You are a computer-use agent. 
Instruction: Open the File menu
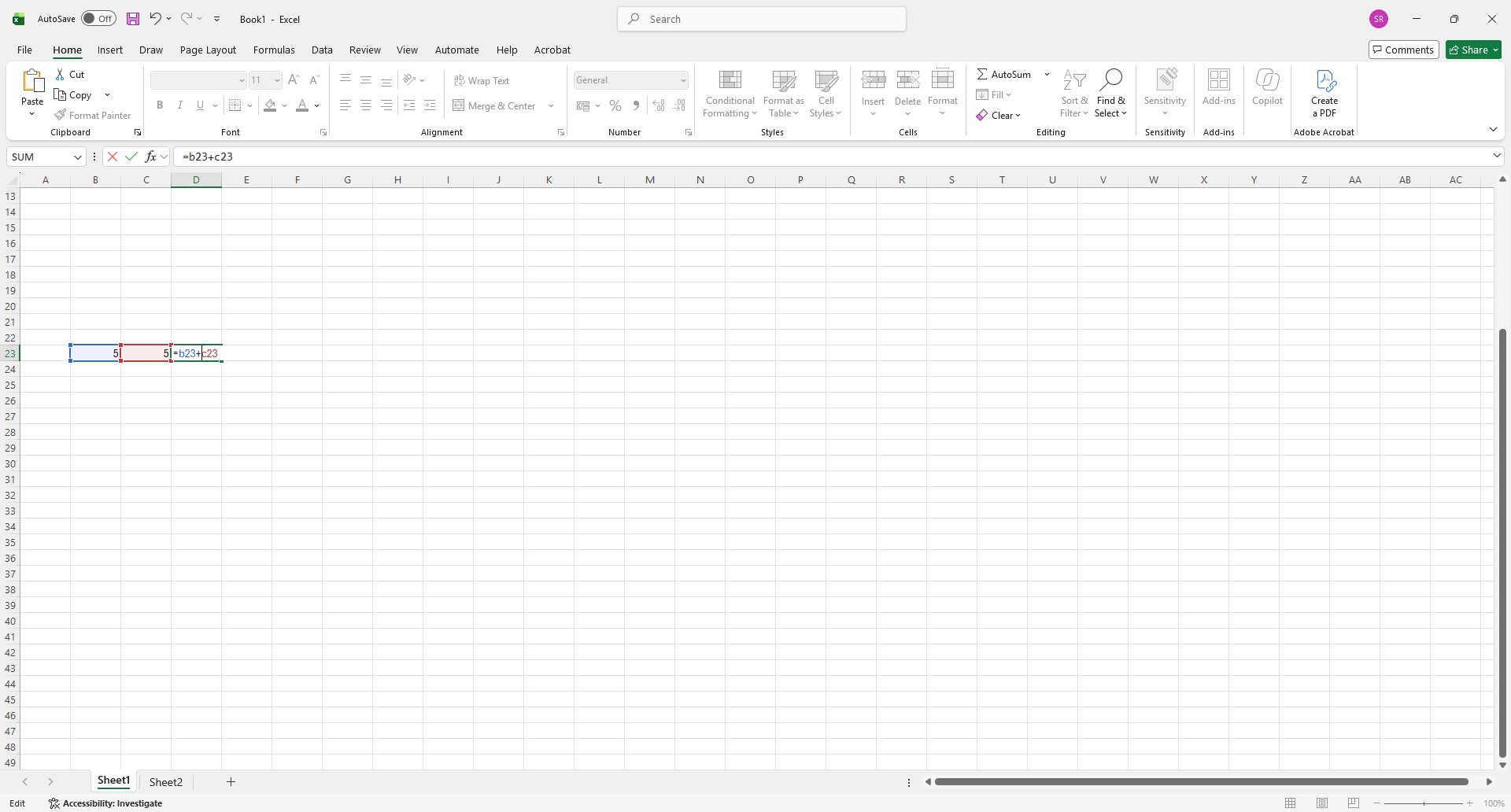pyautogui.click(x=24, y=50)
